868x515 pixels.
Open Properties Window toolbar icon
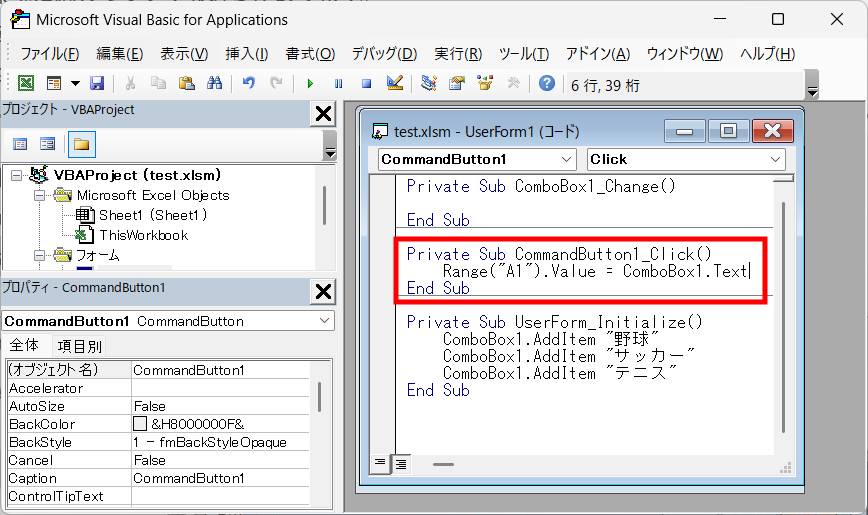(457, 83)
